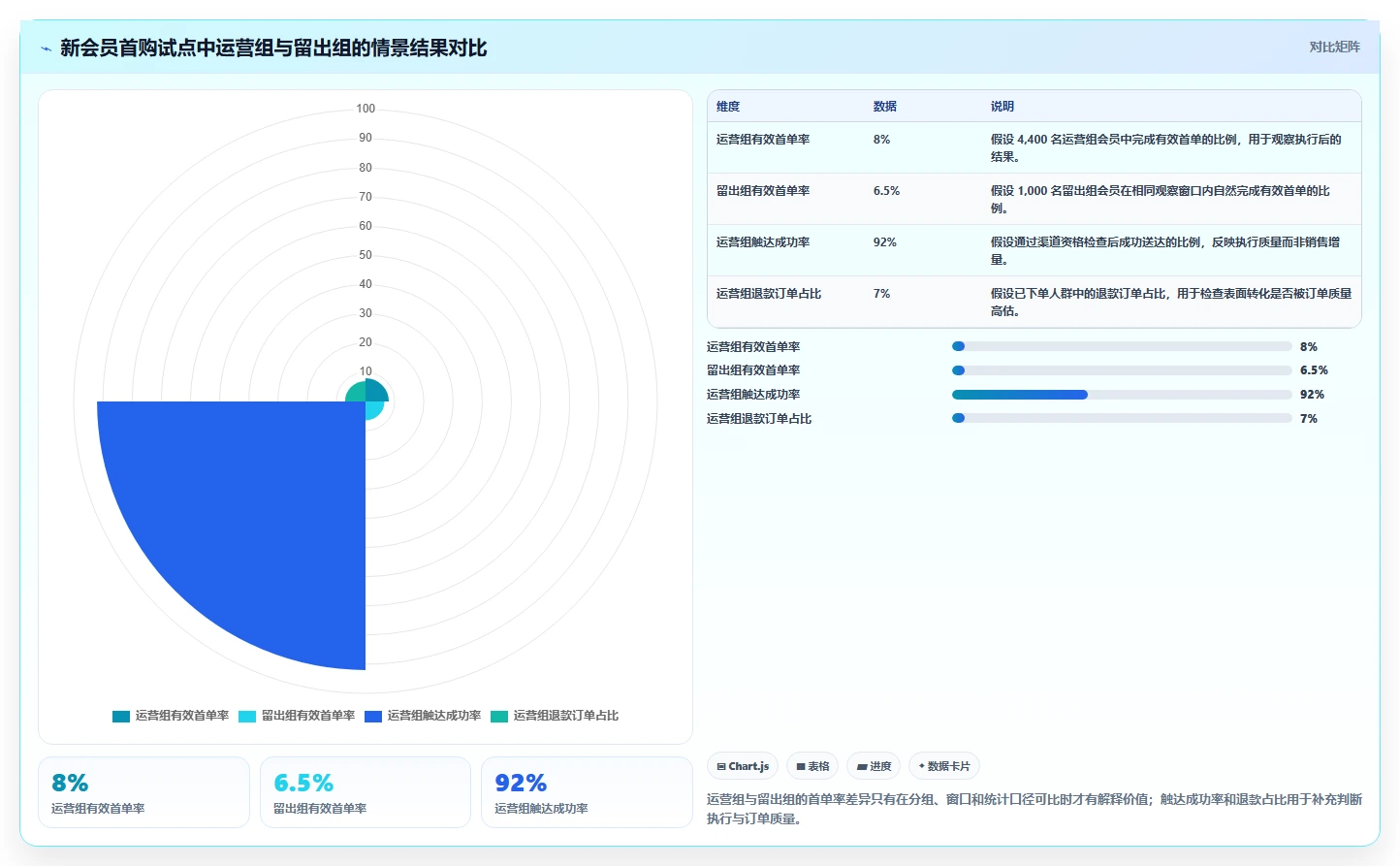Click the 留出组有效首单率 progress bar
Viewport: 1400px width, 866px height.
(1122, 370)
